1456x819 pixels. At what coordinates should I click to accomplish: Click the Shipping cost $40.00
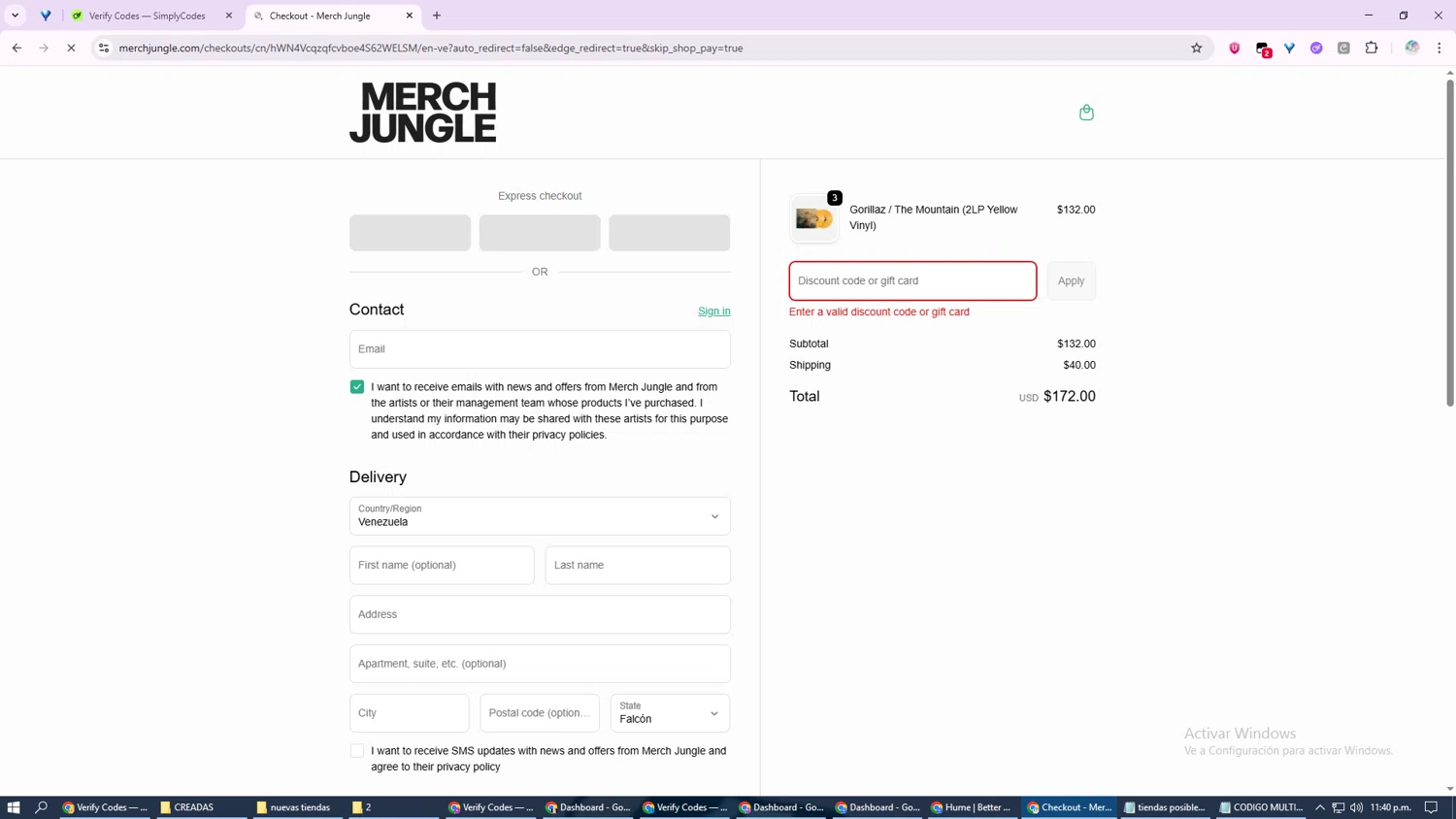1079,365
